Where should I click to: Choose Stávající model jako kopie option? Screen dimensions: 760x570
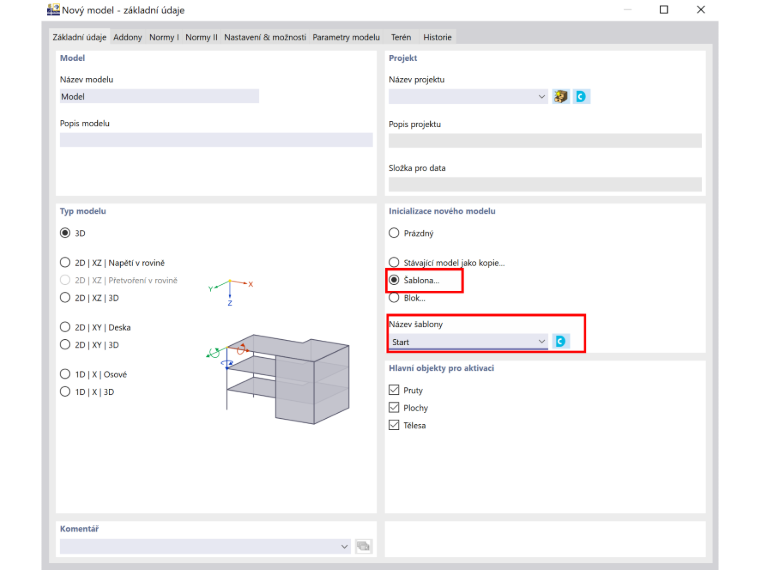point(394,263)
